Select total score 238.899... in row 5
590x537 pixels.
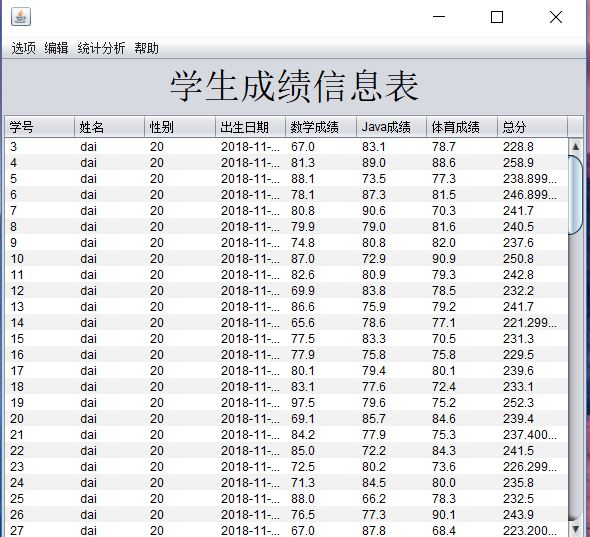click(532, 179)
